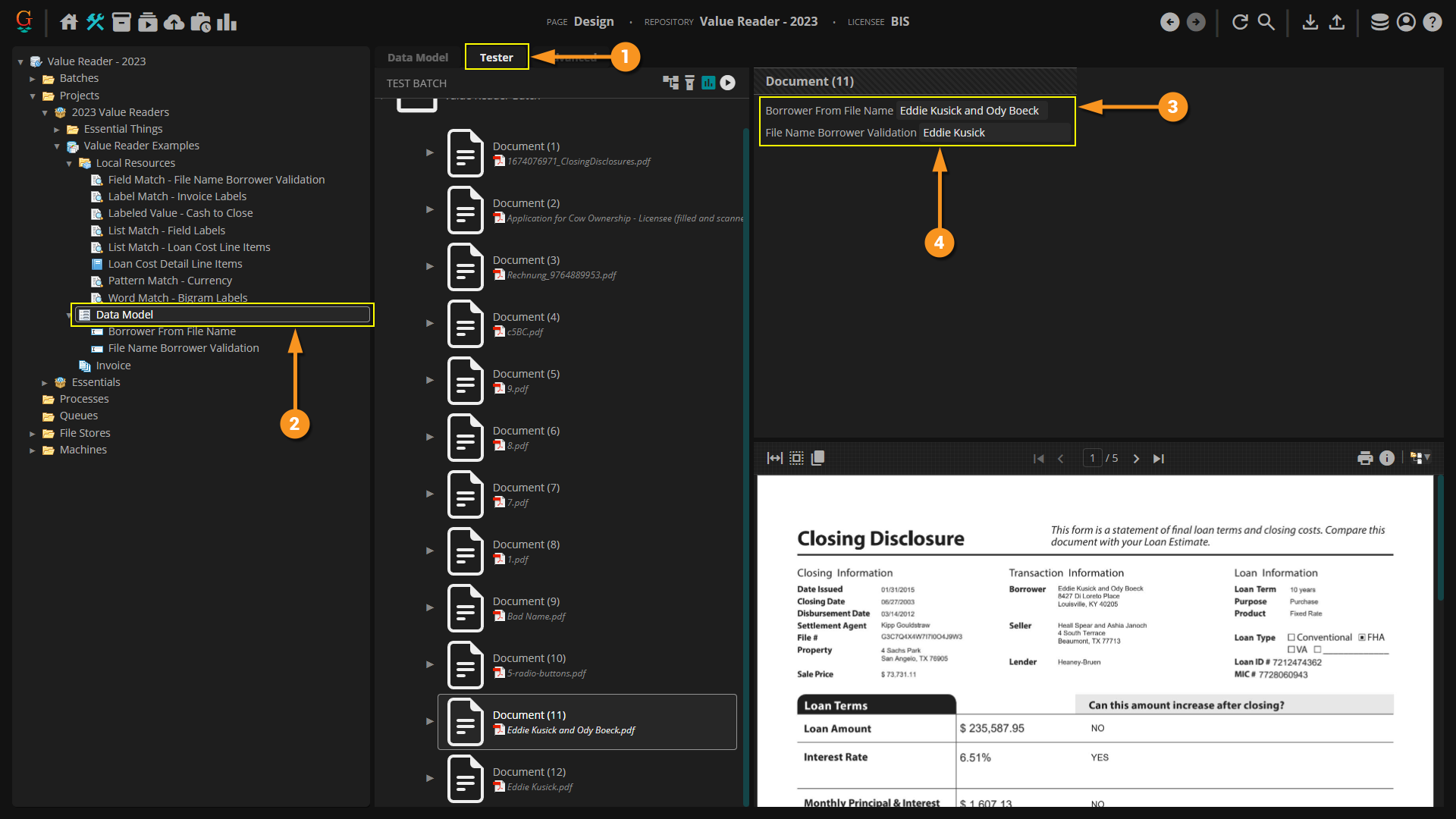Screen dimensions: 1456x819
Task: Click the test batch filter icon
Action: [x=689, y=83]
